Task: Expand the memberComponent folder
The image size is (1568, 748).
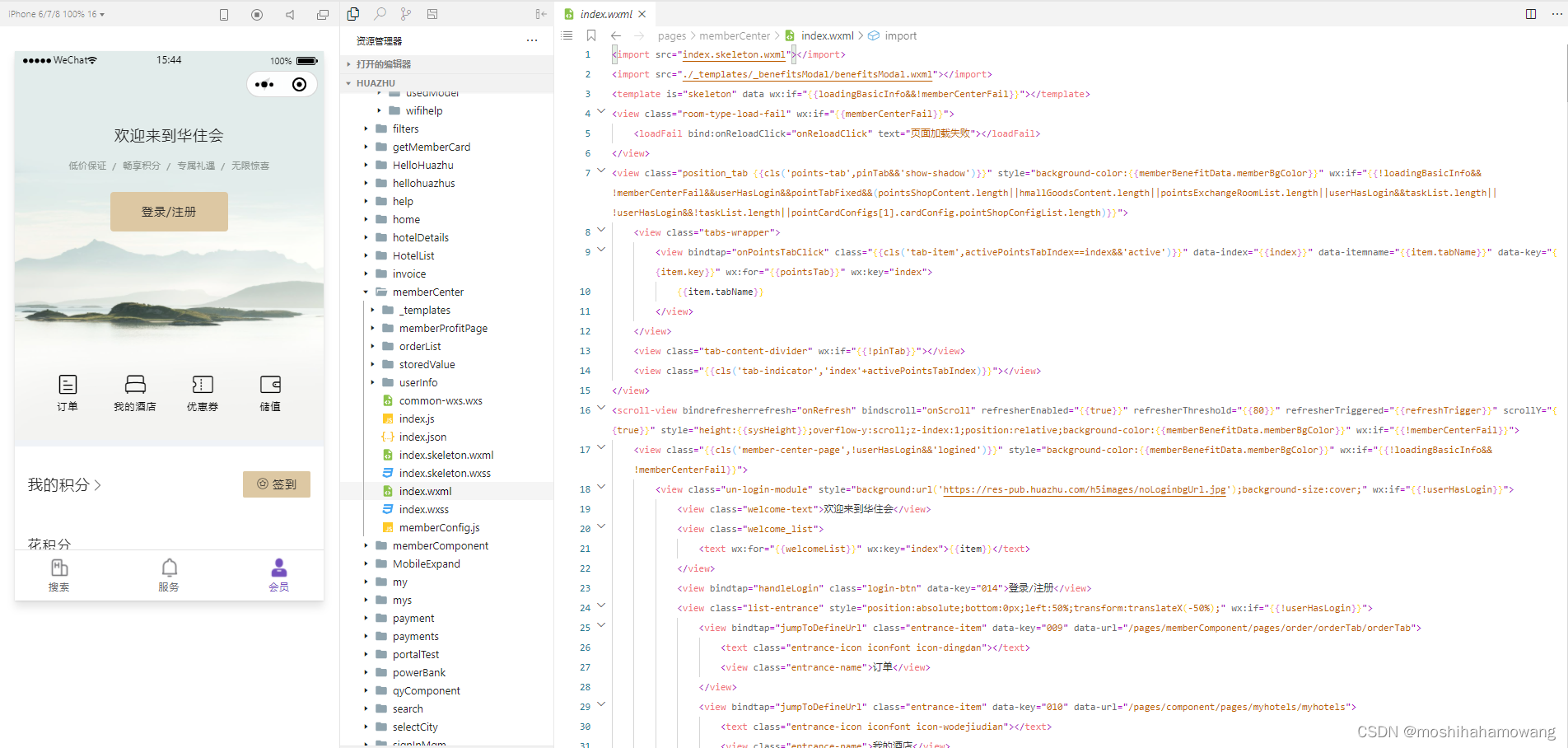Action: (x=446, y=545)
